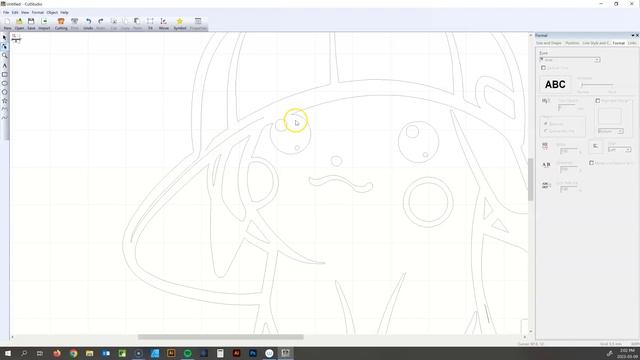Switch to the Position tab

[x=572, y=43]
